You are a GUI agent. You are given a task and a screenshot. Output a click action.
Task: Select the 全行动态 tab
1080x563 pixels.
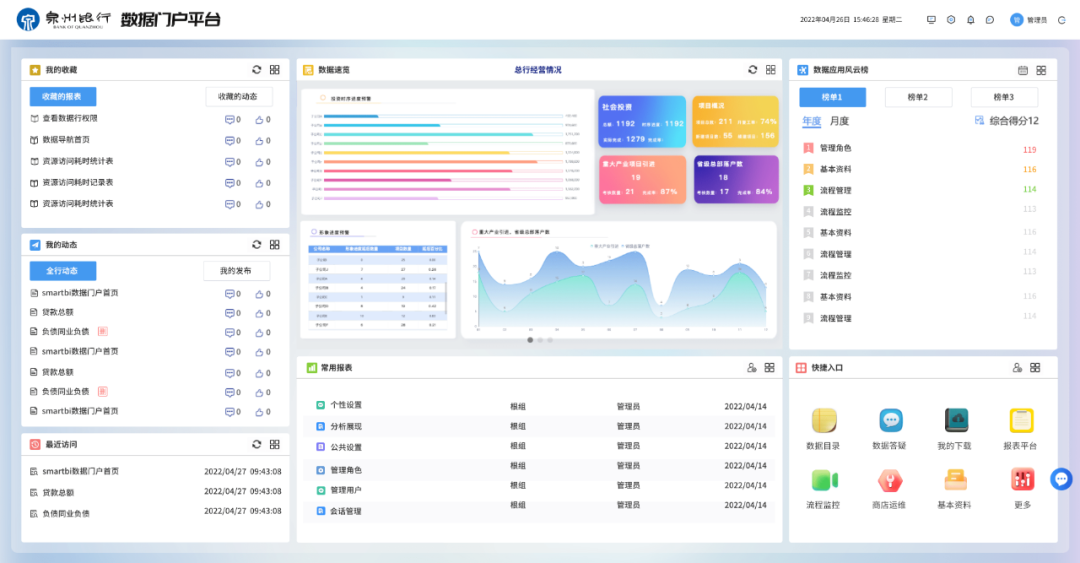pyautogui.click(x=63, y=271)
